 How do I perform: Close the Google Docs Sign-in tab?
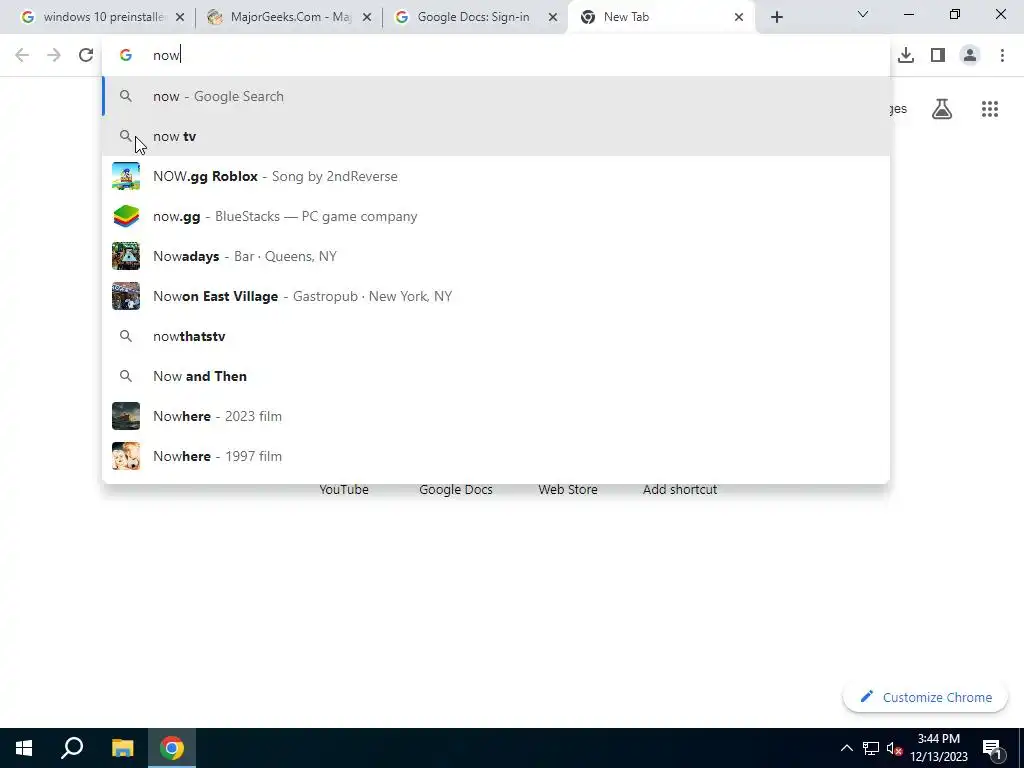coord(553,17)
